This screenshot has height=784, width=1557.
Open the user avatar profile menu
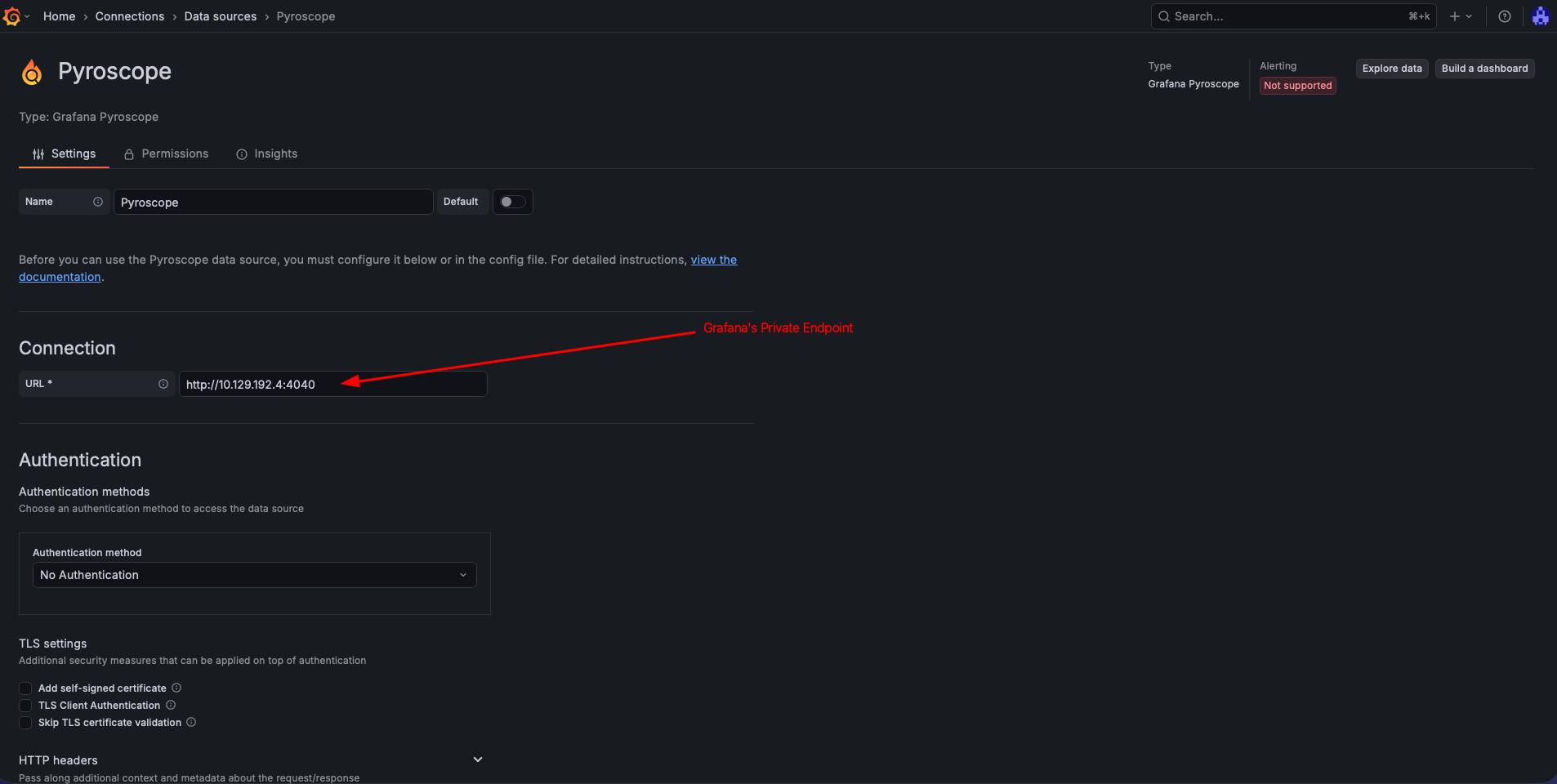(x=1540, y=16)
